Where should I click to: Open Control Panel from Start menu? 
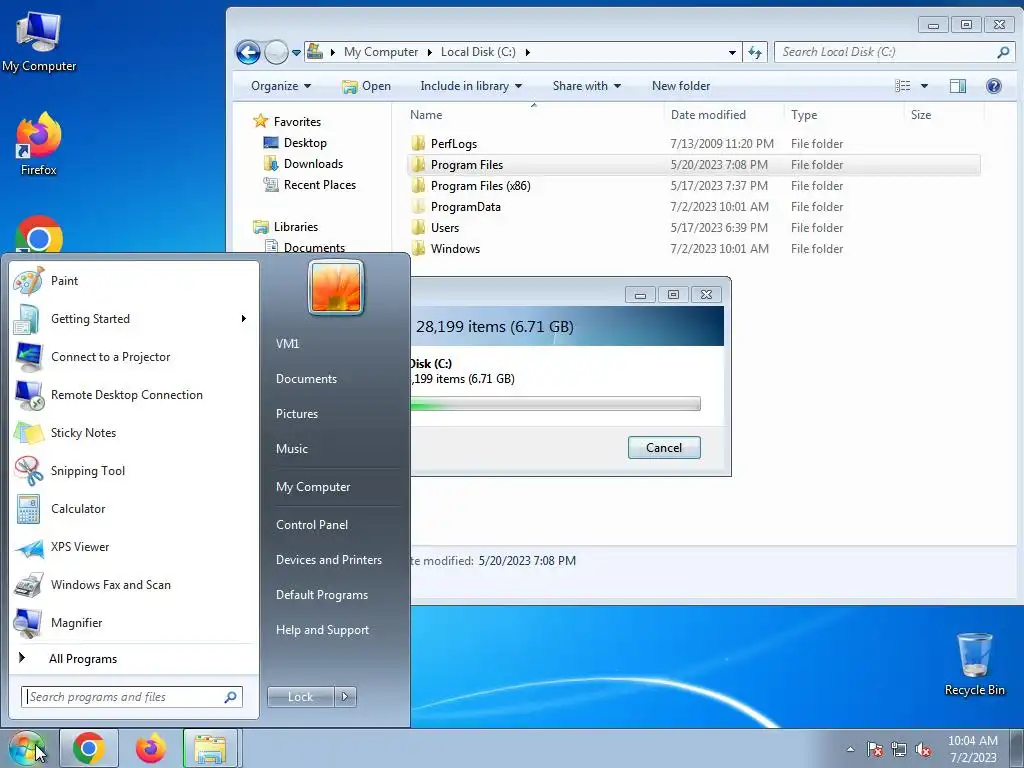(x=312, y=524)
